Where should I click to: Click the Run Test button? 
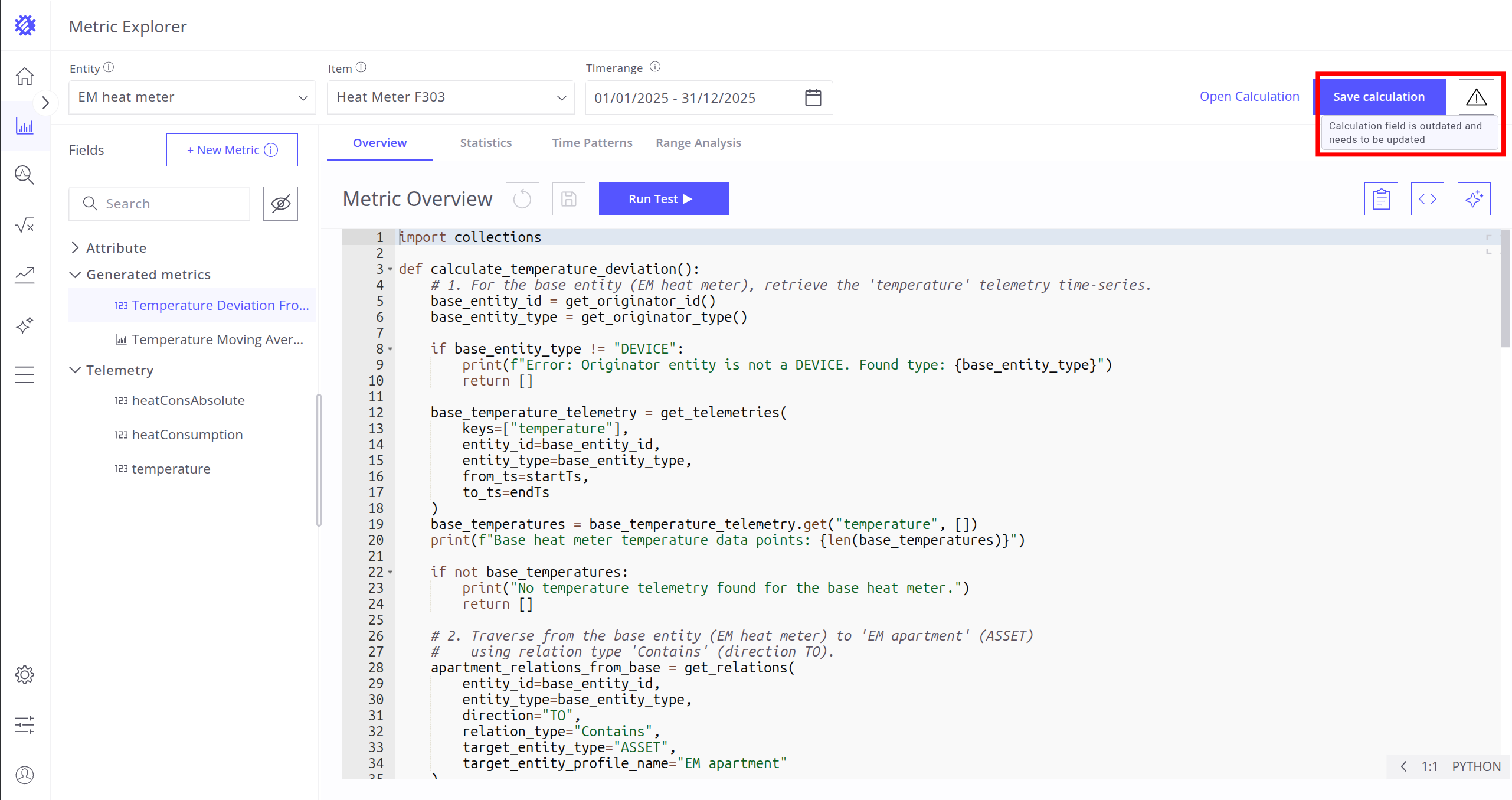click(663, 199)
